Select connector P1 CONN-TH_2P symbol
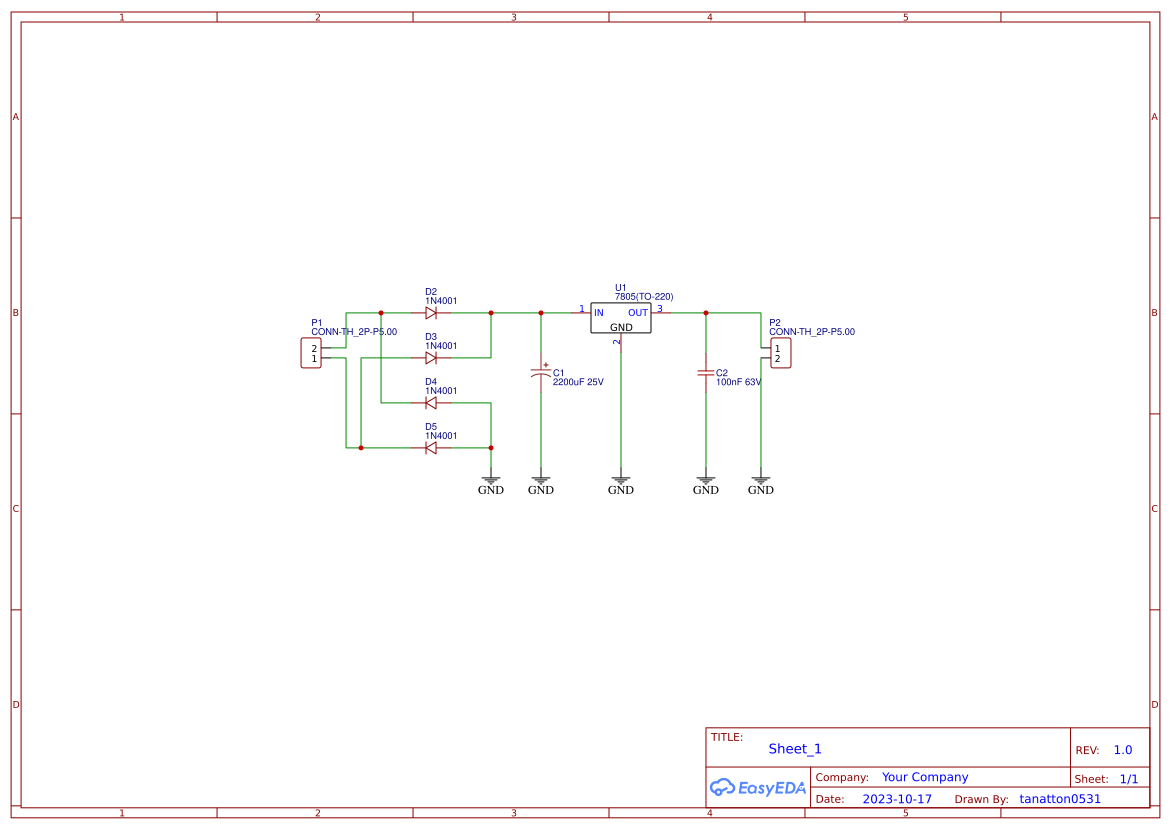Screen dimensions: 1172x829 [311, 353]
